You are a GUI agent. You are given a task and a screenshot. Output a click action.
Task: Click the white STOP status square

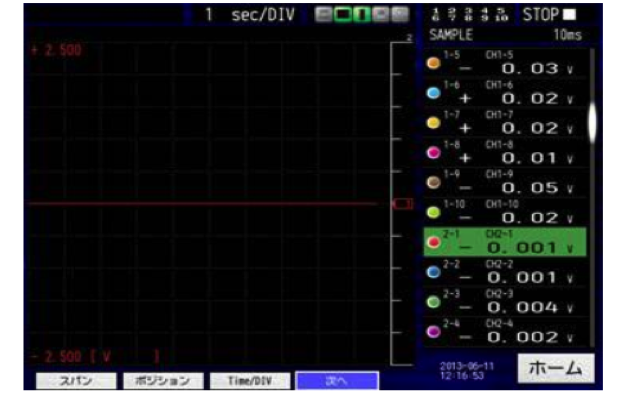tap(570, 15)
